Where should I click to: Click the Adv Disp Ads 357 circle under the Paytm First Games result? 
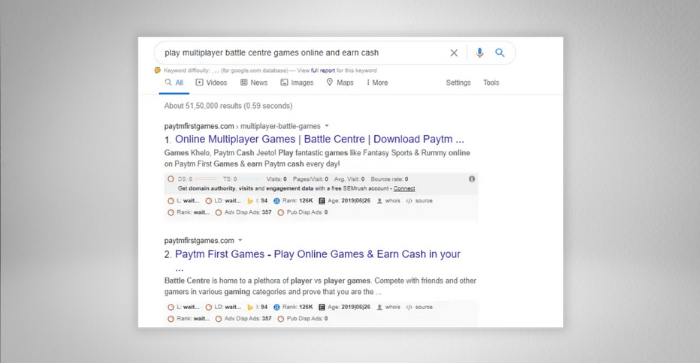218,319
